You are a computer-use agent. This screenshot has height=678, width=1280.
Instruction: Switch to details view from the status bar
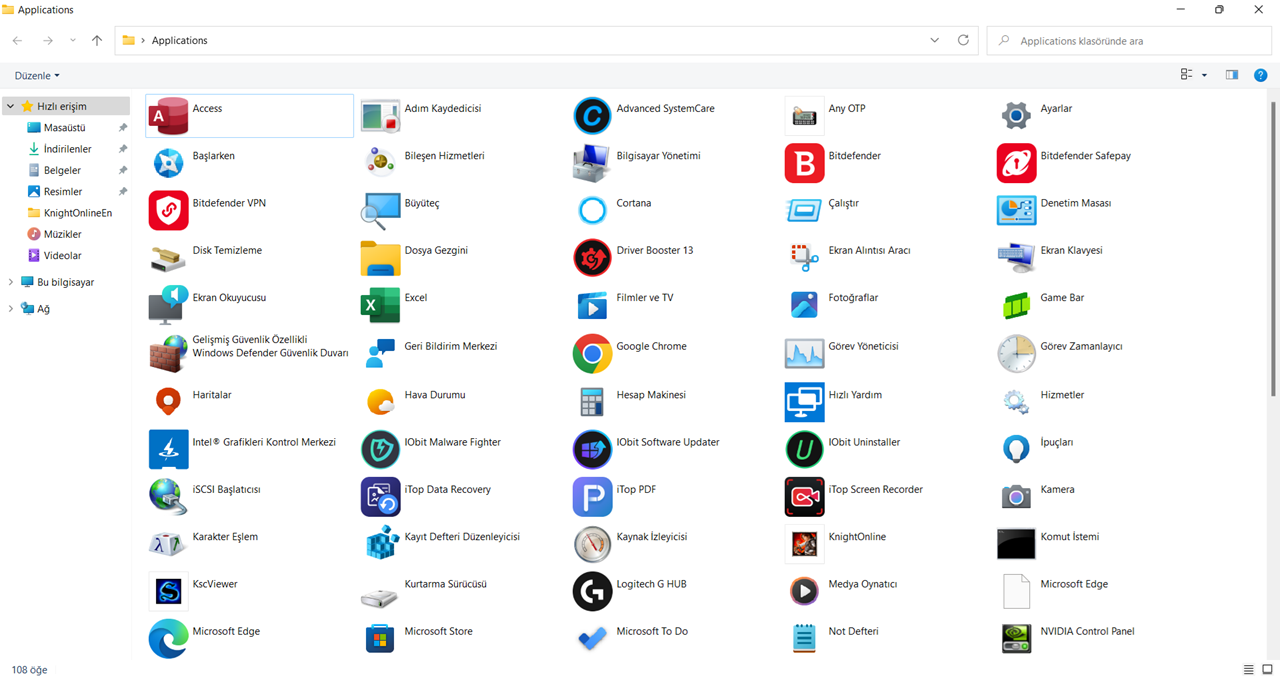1247,669
